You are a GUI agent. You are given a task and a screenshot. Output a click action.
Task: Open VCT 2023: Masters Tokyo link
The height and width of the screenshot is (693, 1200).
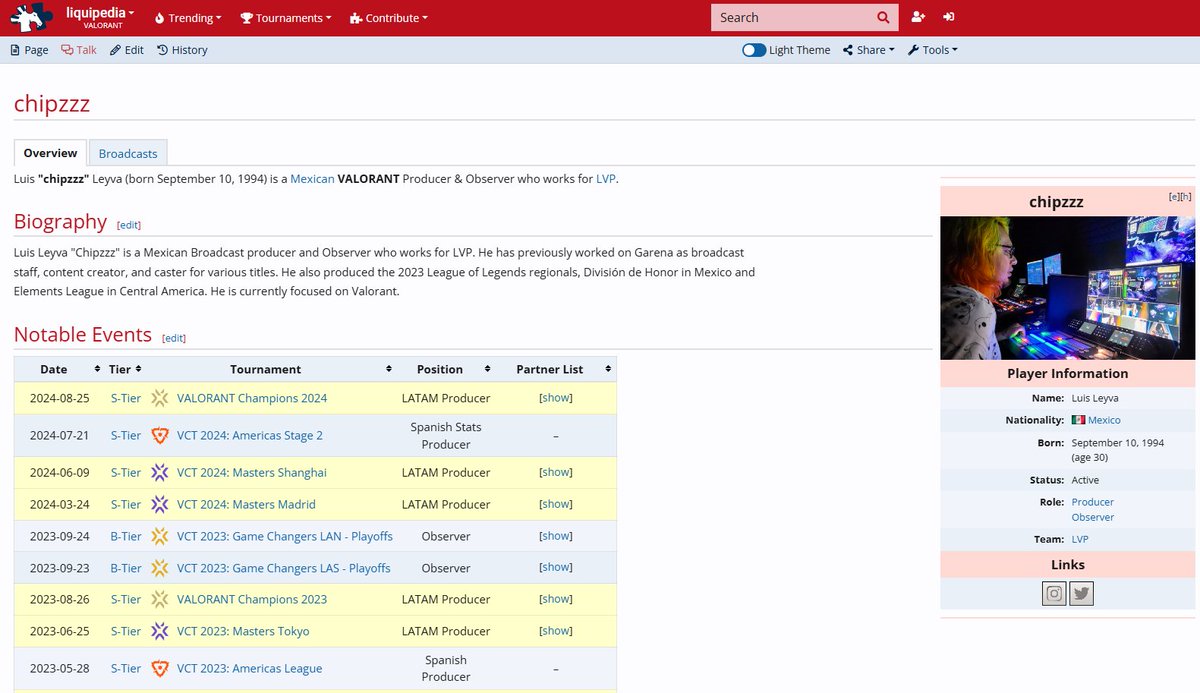pyautogui.click(x=243, y=631)
